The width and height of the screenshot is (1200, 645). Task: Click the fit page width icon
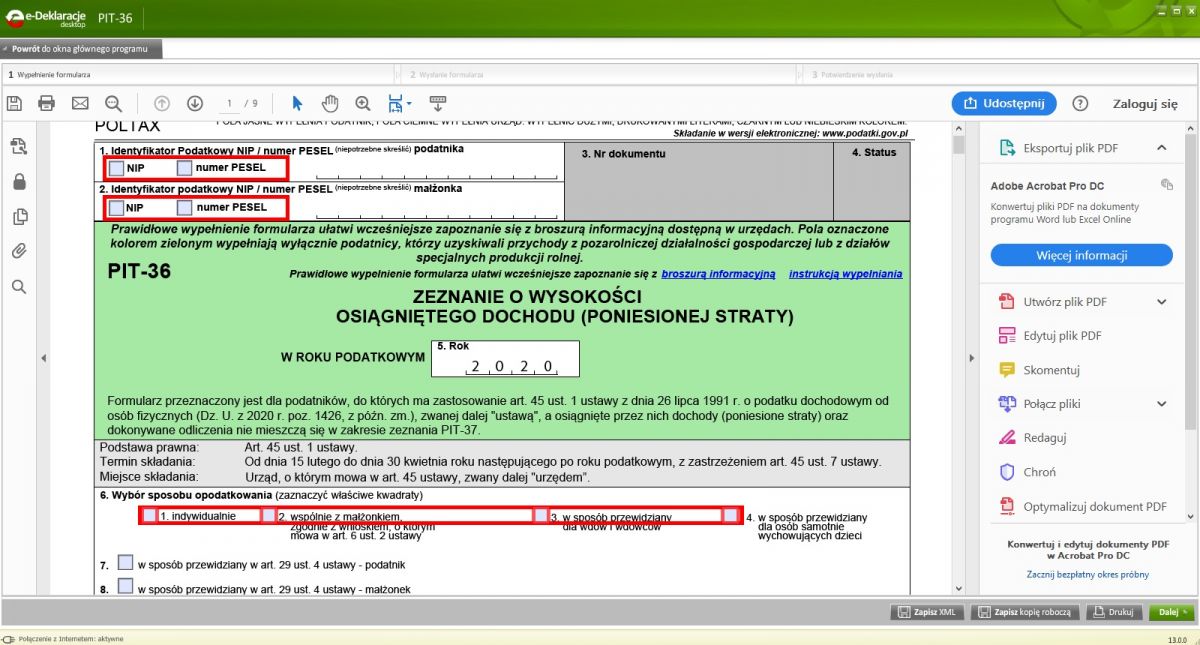[394, 103]
